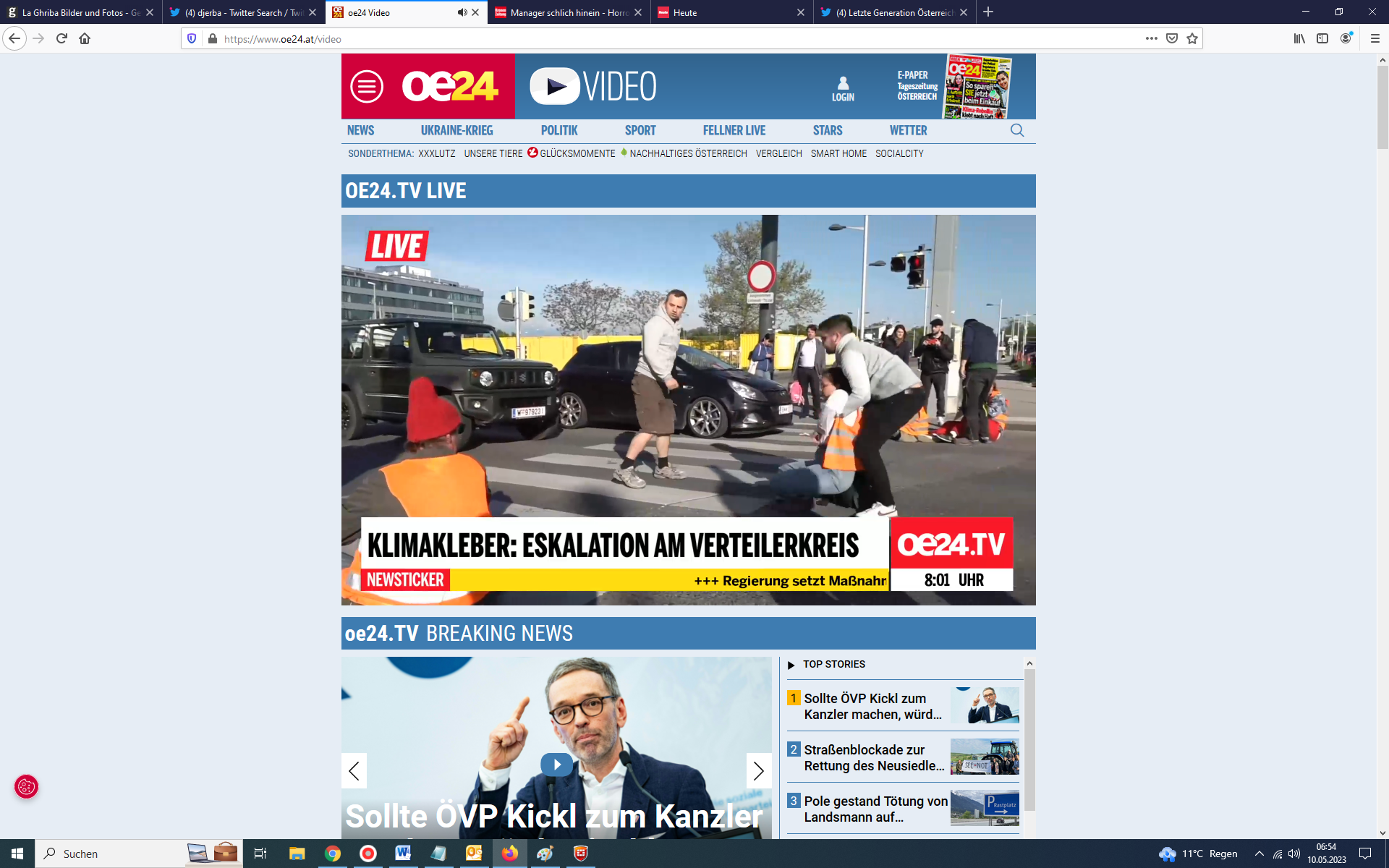Bookmark this page with star
The width and height of the screenshot is (1389, 868).
click(x=1192, y=38)
